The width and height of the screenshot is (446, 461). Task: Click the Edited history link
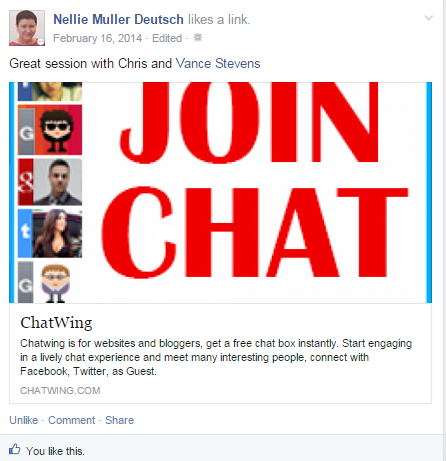click(x=167, y=38)
